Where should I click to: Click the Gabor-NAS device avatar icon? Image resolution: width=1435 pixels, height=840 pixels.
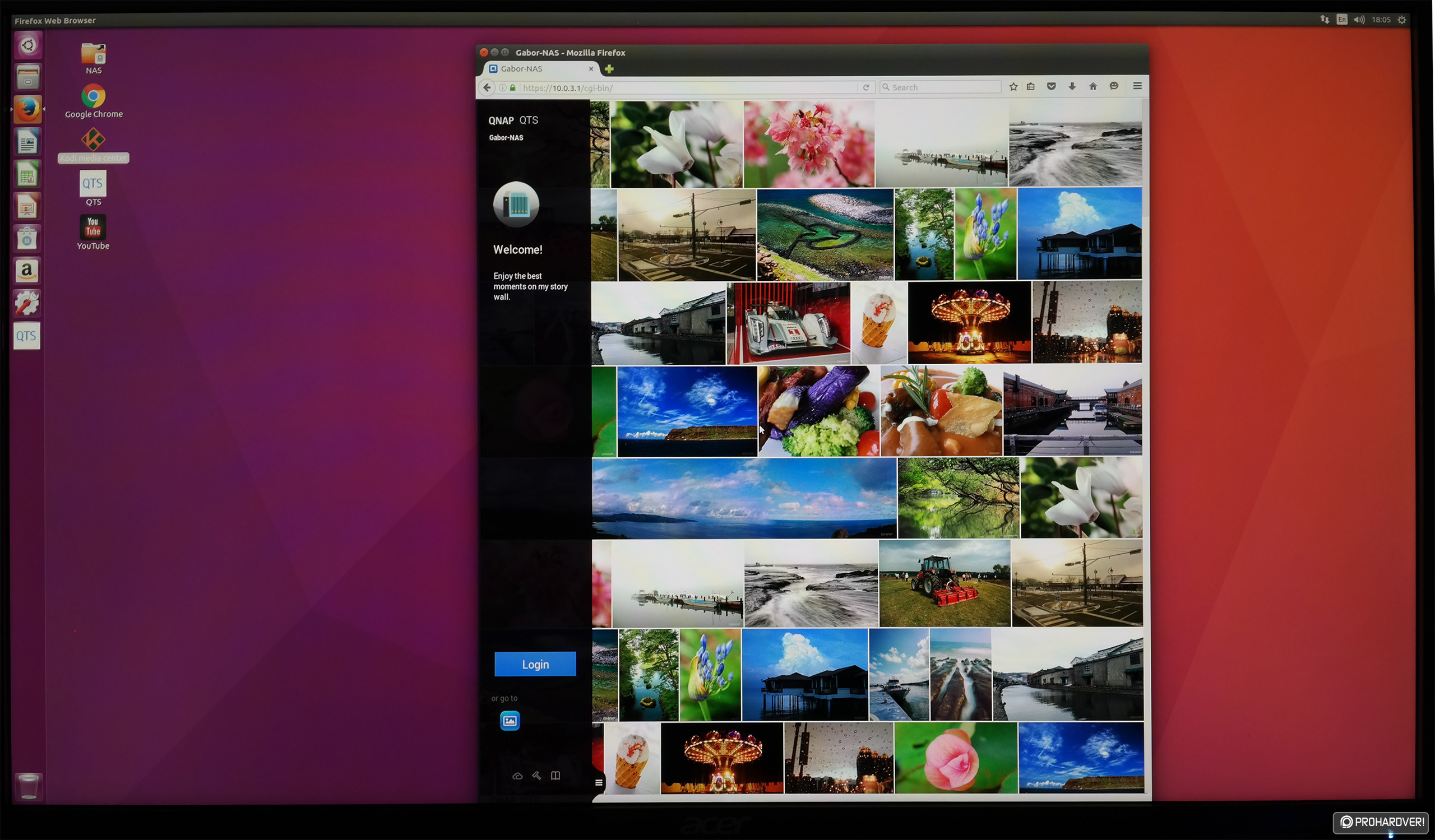(x=516, y=204)
